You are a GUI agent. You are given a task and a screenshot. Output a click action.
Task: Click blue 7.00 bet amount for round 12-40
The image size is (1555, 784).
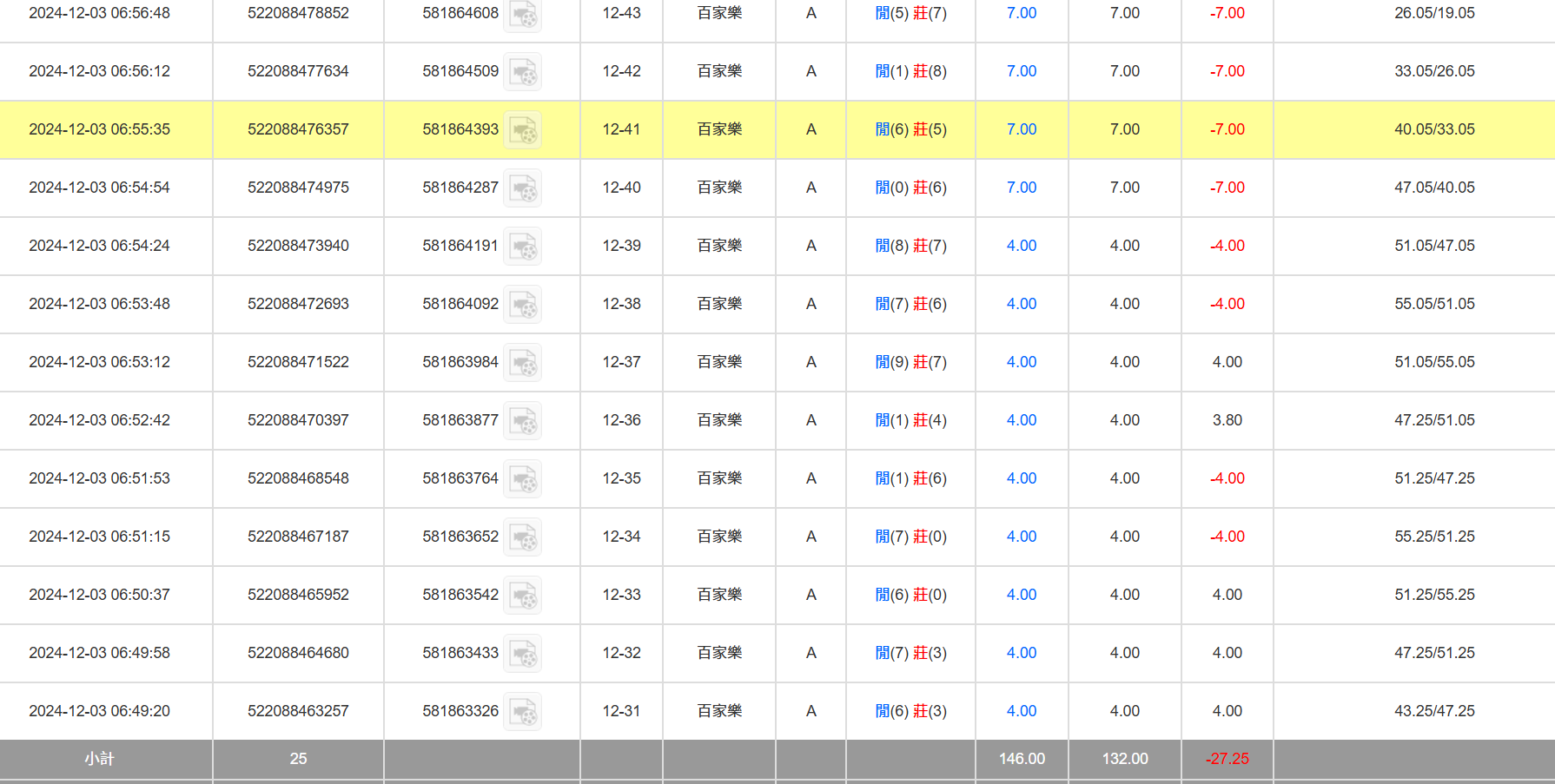pyautogui.click(x=1022, y=188)
